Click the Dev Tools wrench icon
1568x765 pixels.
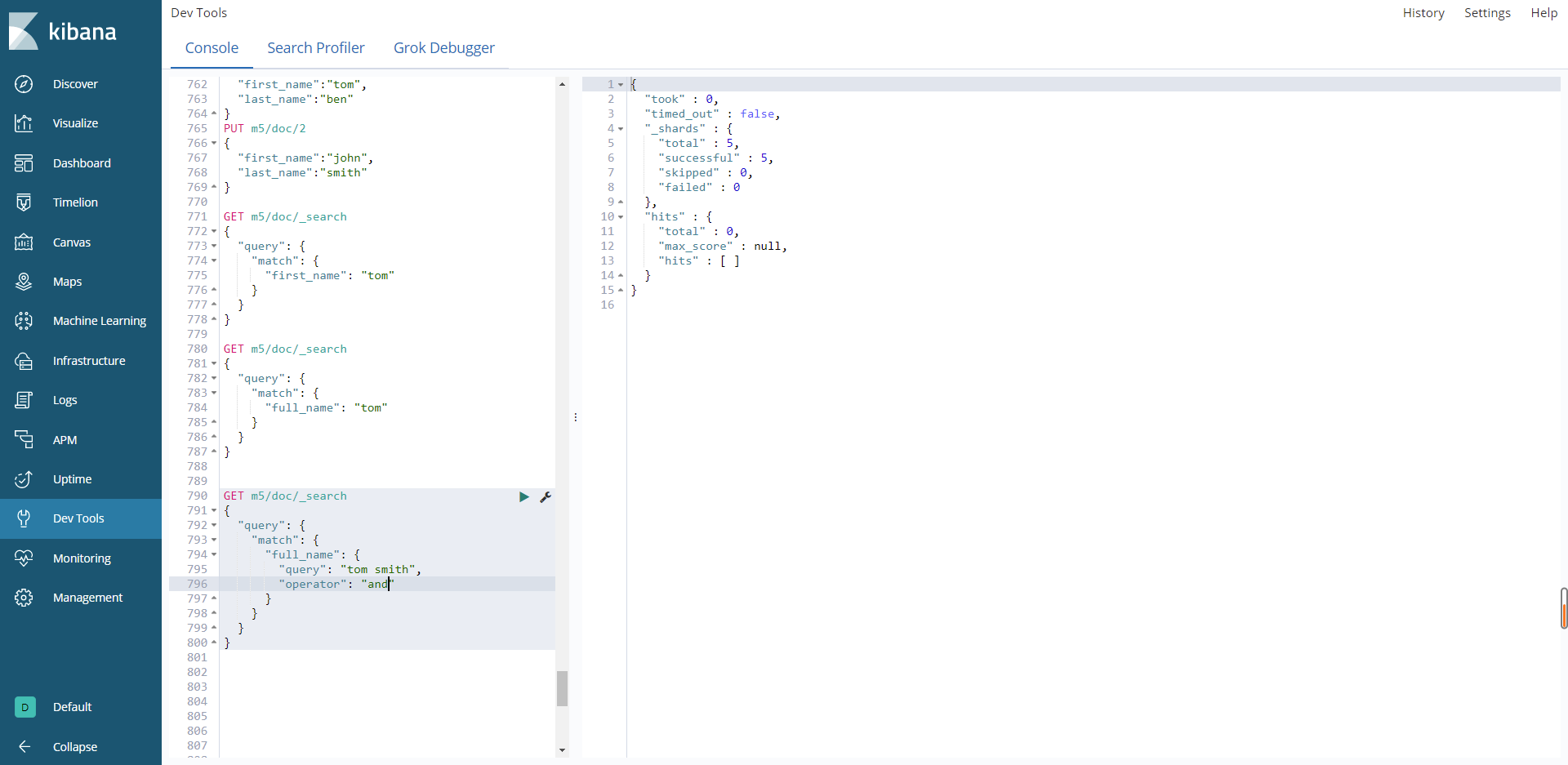click(24, 518)
